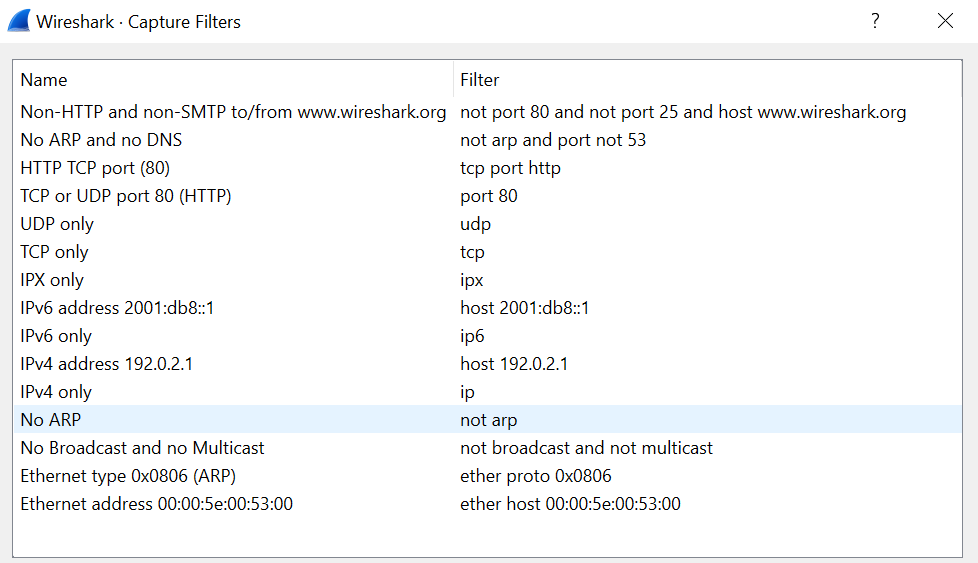The width and height of the screenshot is (978, 563).
Task: Pick the 'TCP only' capture filter
Action: (55, 252)
